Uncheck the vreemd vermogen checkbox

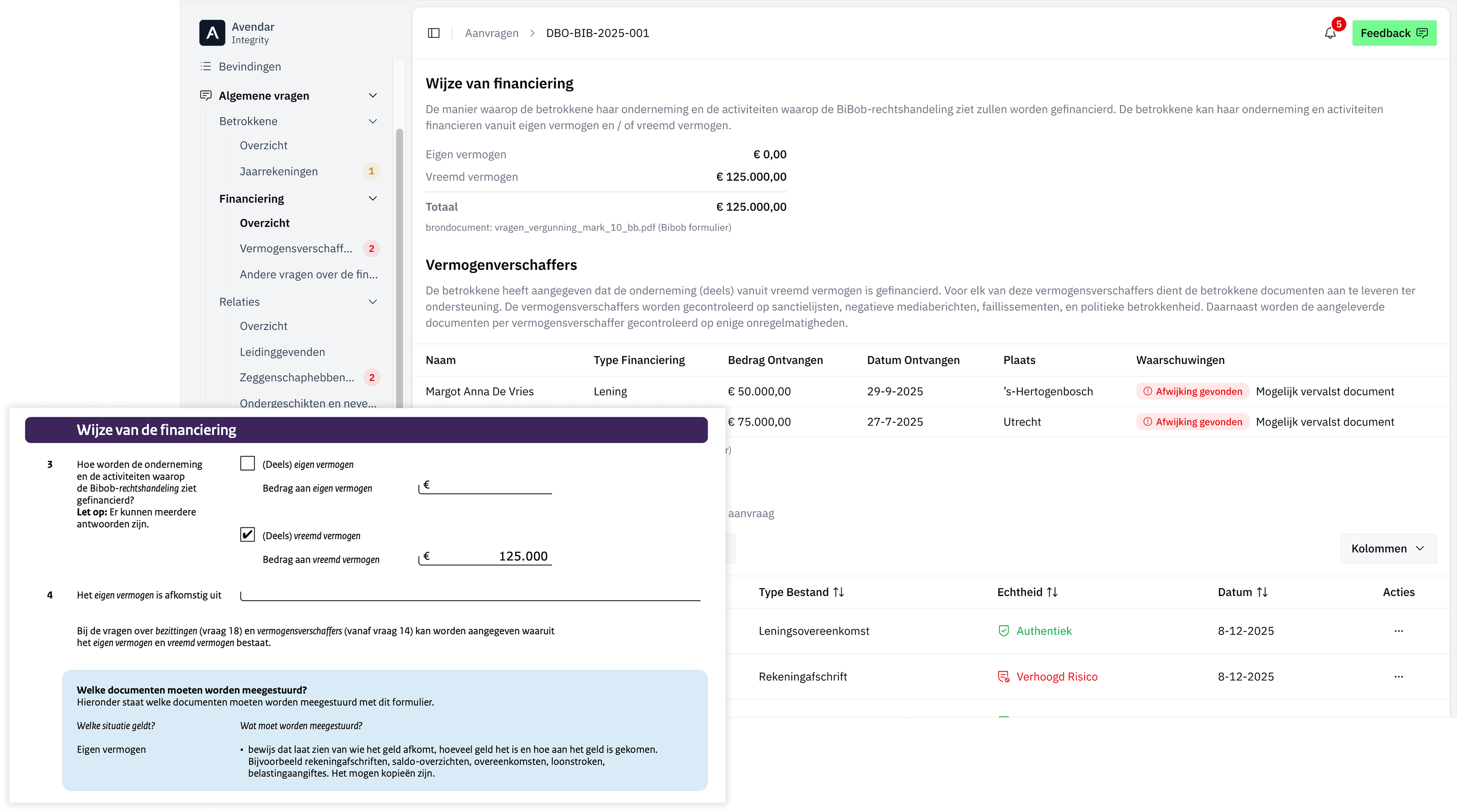click(247, 535)
